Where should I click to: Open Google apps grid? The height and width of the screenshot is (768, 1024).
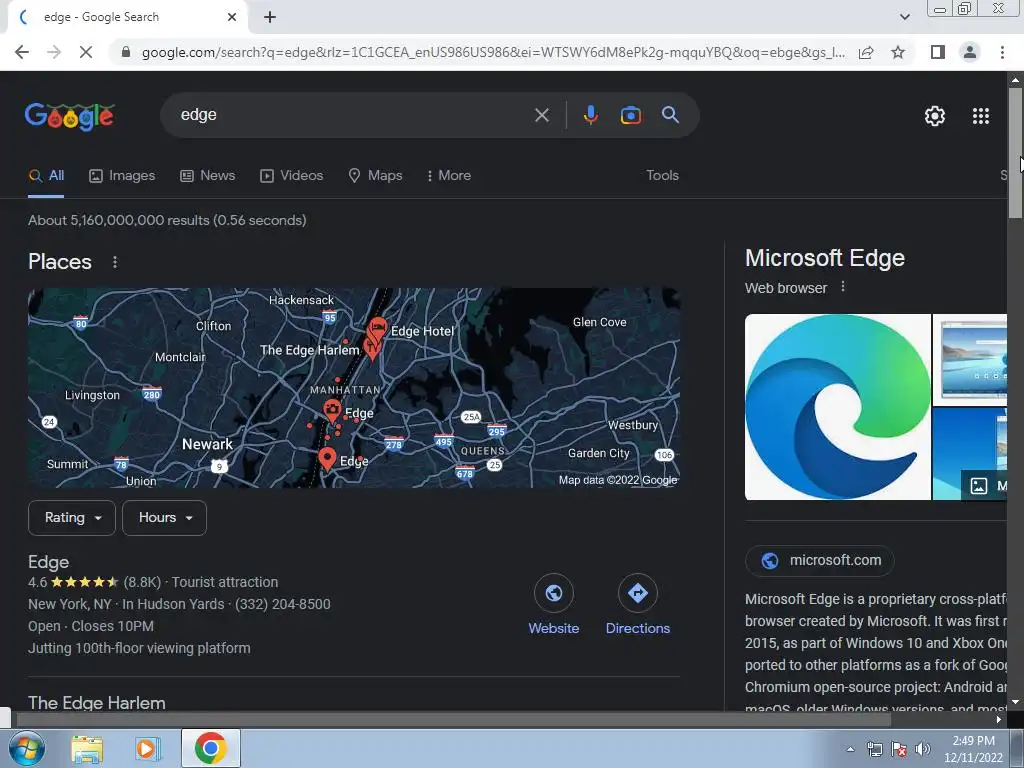point(980,116)
